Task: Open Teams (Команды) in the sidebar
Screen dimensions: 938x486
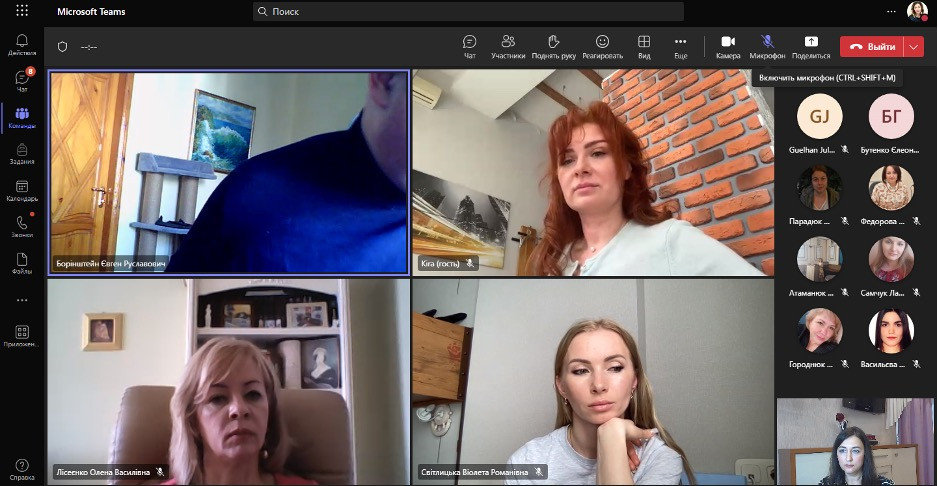Action: [22, 118]
